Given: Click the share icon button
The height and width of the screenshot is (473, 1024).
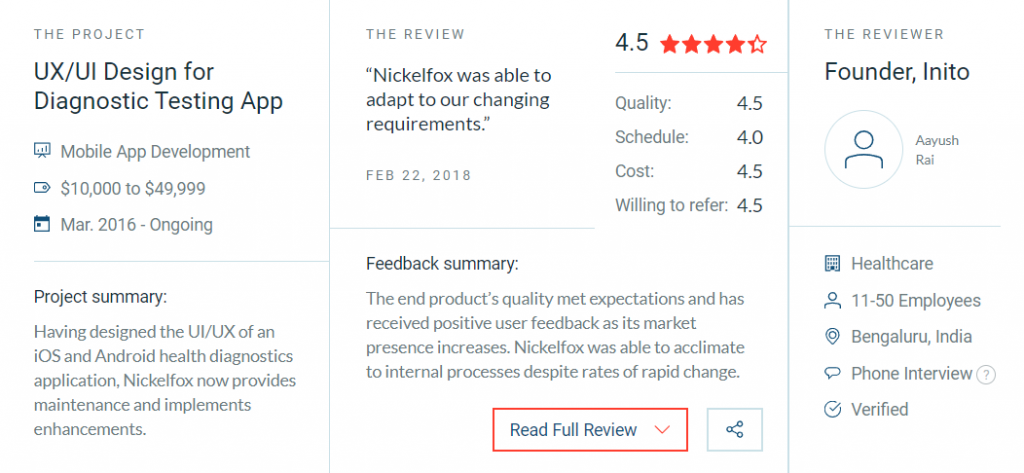Looking at the screenshot, I should coord(734,430).
